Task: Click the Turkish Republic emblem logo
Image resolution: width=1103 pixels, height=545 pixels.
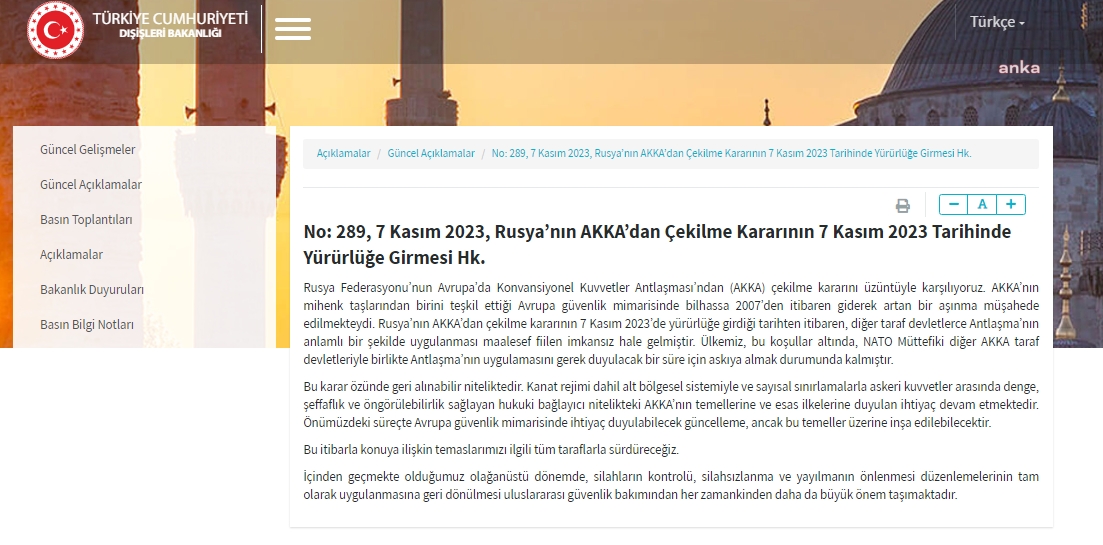Action: tap(56, 29)
